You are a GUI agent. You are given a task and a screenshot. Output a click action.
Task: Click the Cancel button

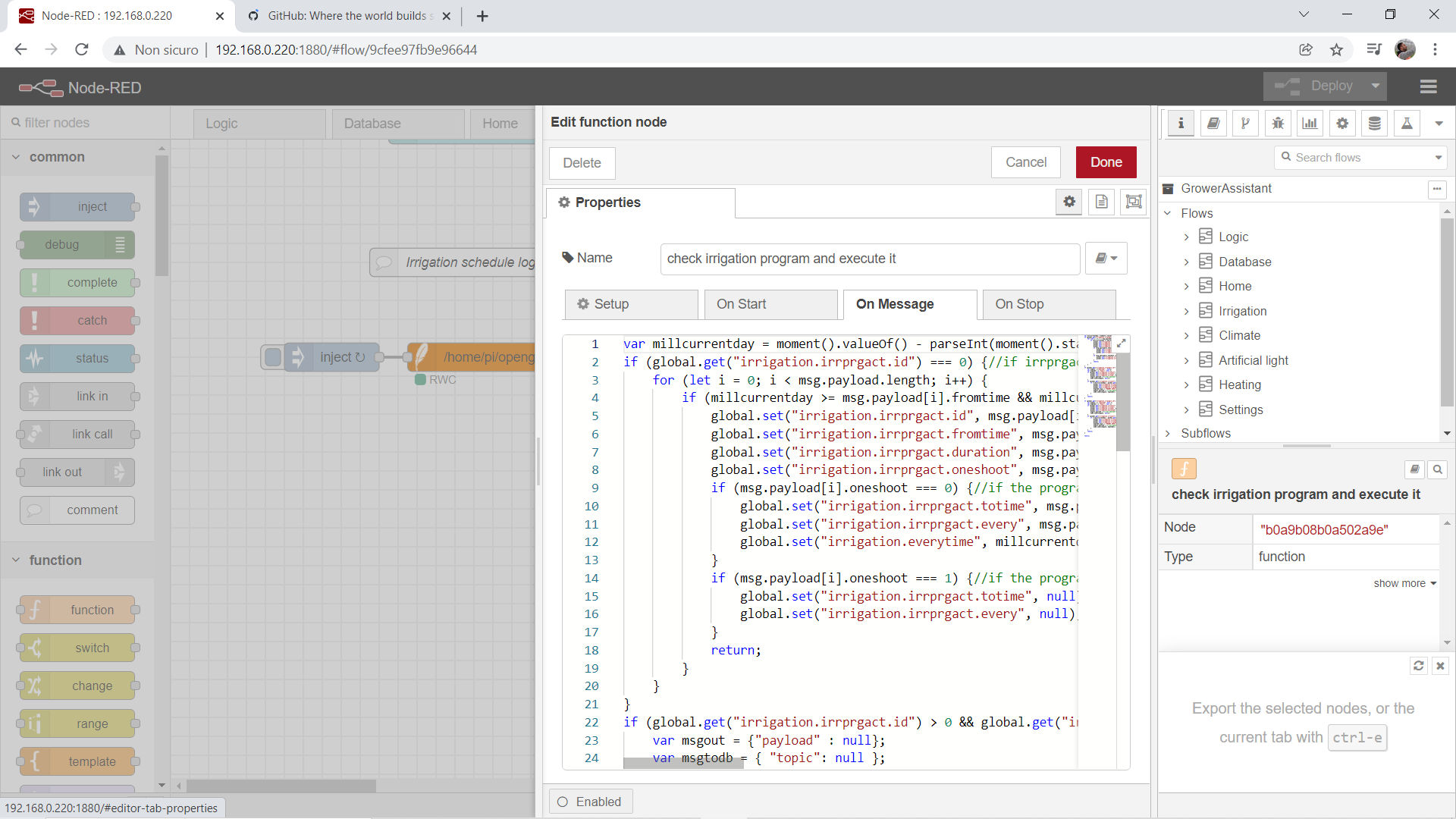[x=1025, y=162]
